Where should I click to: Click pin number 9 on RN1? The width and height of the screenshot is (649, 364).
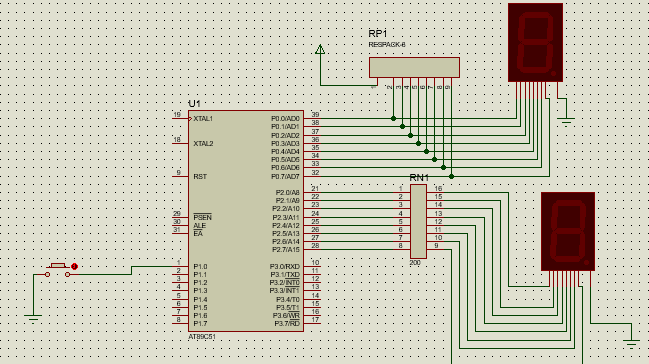click(436, 246)
